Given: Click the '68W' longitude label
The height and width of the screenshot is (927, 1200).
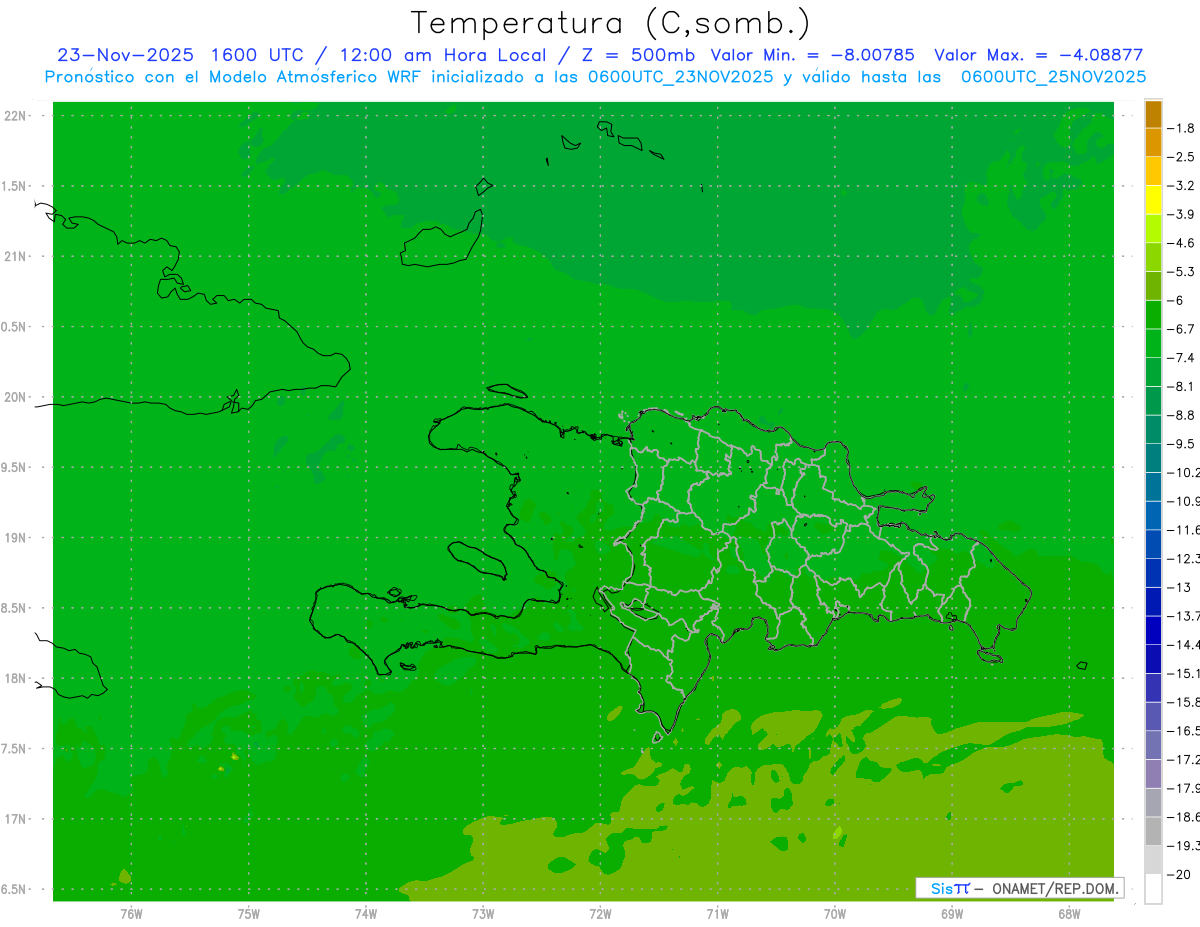Looking at the screenshot, I should [x=1069, y=914].
